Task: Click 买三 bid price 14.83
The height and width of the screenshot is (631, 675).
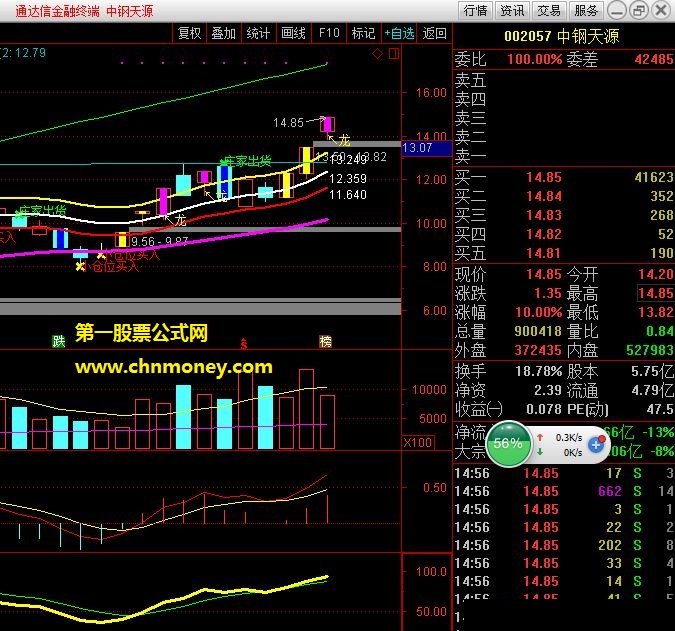Action: (x=544, y=215)
